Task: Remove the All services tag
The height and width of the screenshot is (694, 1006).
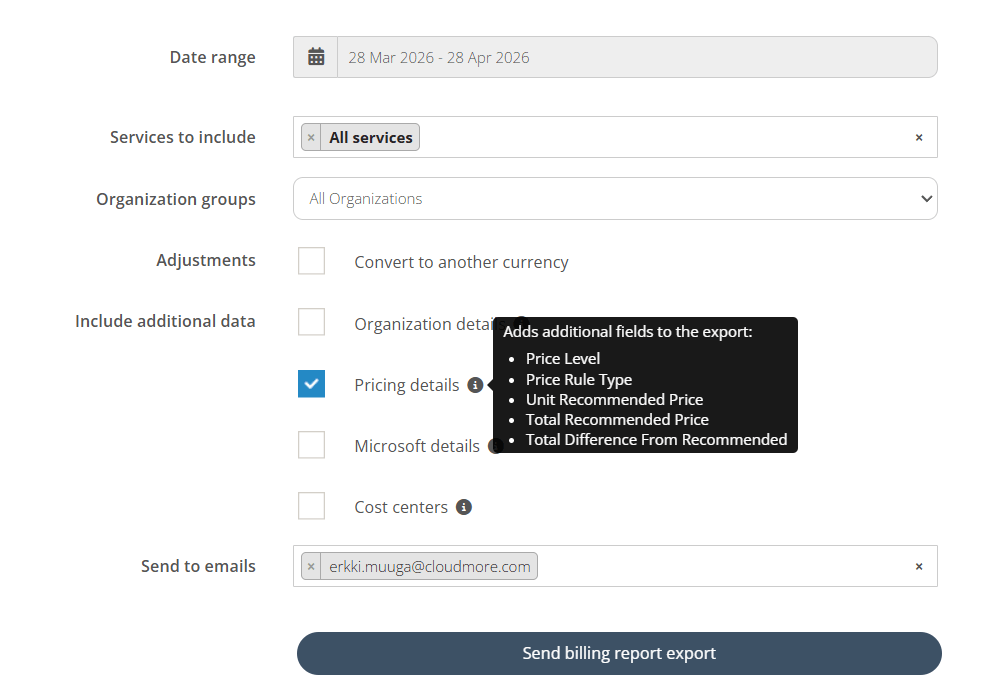Action: pos(311,137)
